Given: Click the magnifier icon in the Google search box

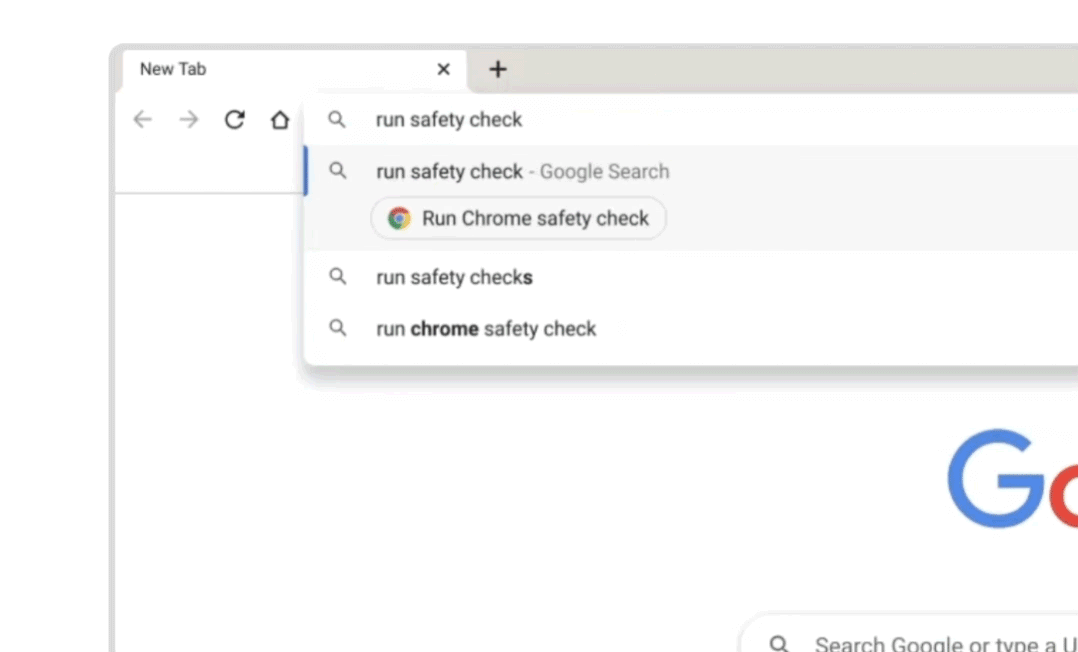Looking at the screenshot, I should click(x=779, y=643).
